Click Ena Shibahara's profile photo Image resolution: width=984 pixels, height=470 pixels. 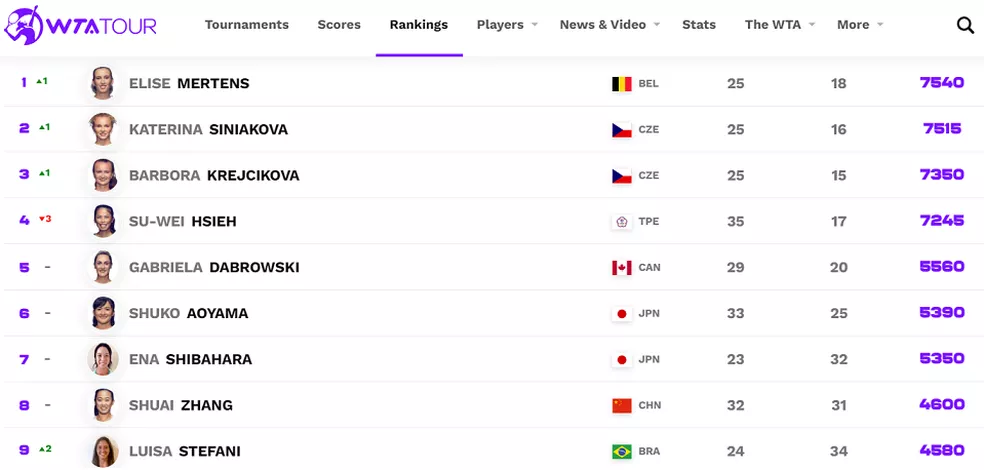coord(104,359)
